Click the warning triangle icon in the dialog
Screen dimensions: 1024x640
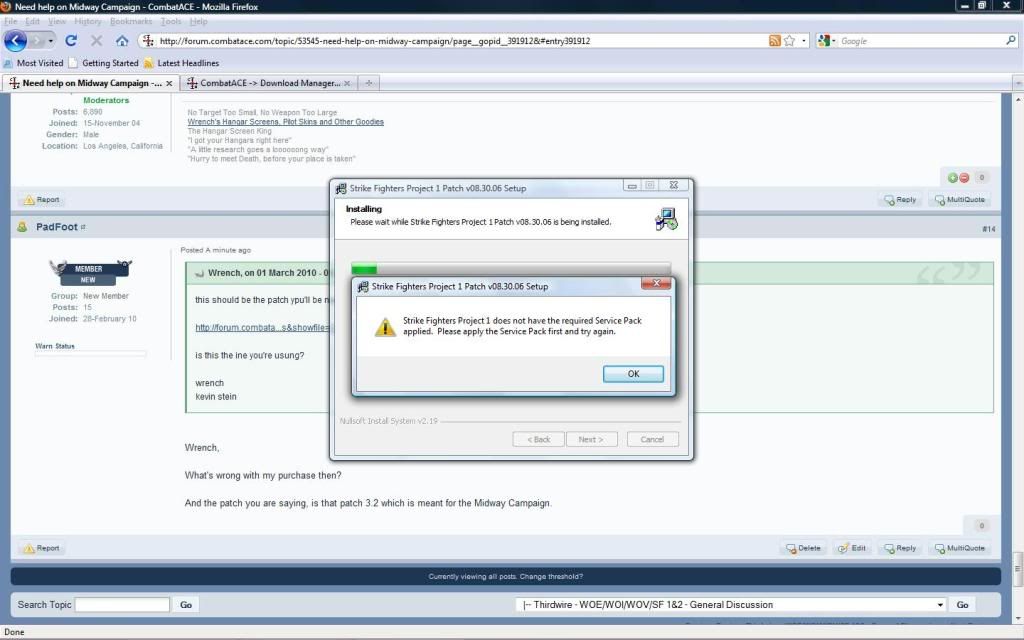tap(385, 327)
